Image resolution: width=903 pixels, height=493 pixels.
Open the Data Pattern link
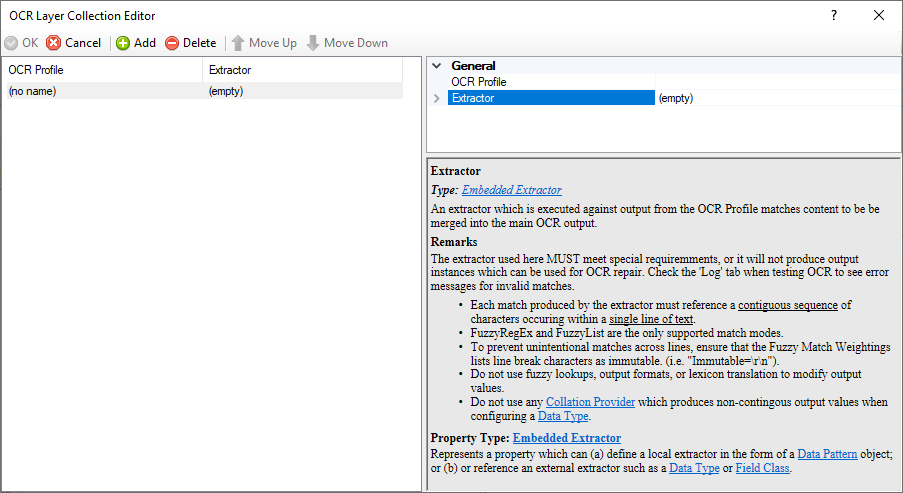[x=828, y=454]
